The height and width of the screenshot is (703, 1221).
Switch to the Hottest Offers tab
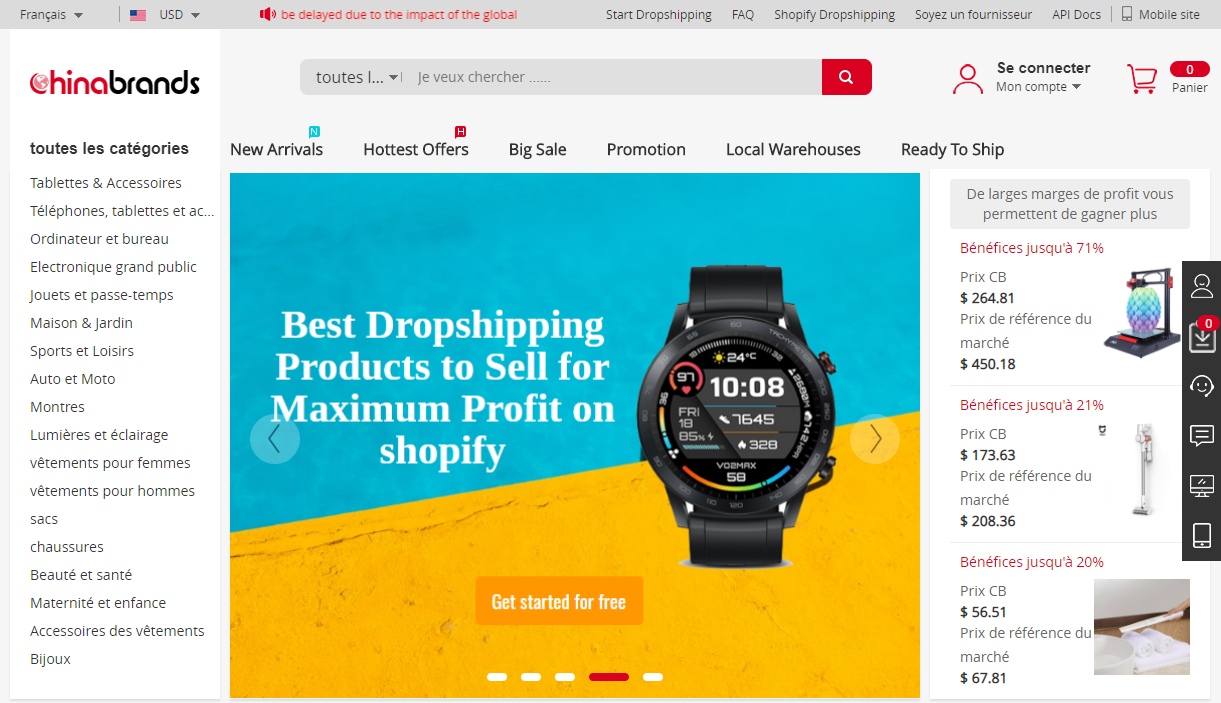416,149
